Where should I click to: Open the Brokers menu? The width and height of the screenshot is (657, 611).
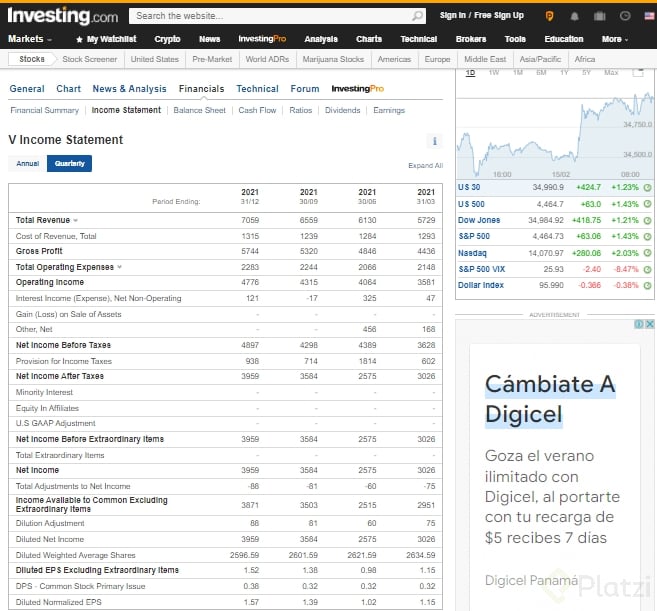click(x=471, y=39)
